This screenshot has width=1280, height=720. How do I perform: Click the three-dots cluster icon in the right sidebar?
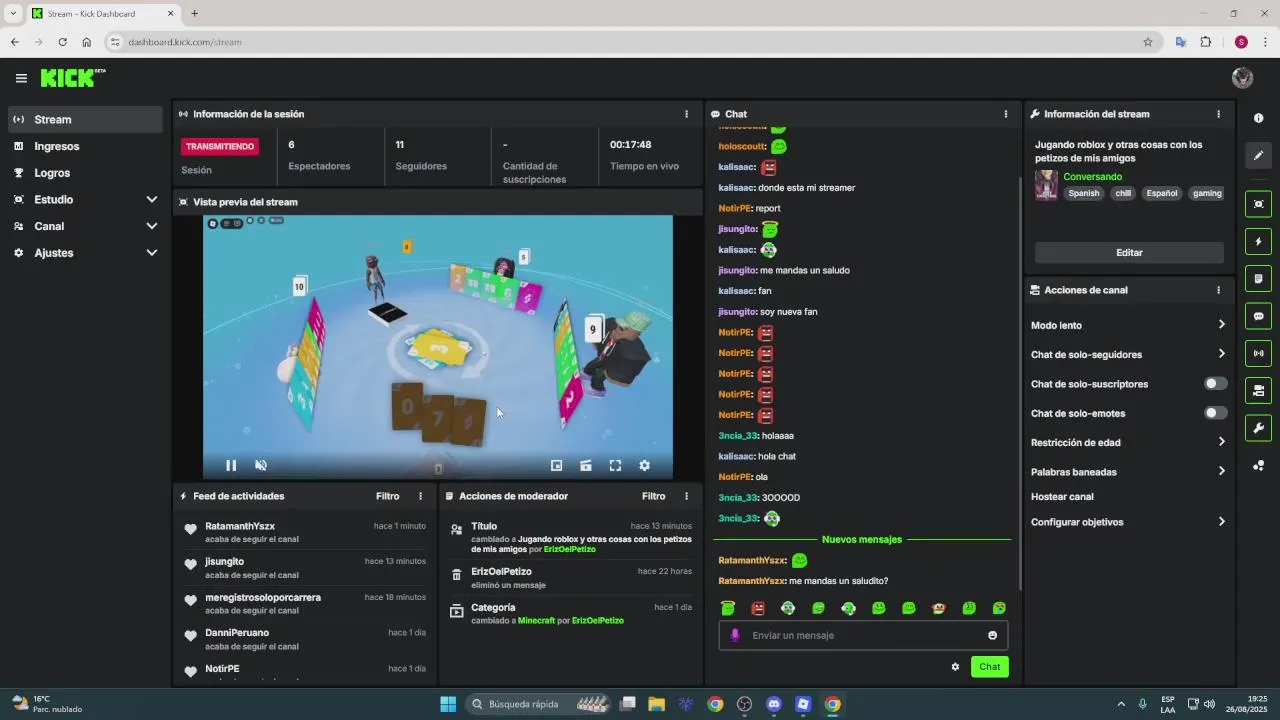(1258, 466)
